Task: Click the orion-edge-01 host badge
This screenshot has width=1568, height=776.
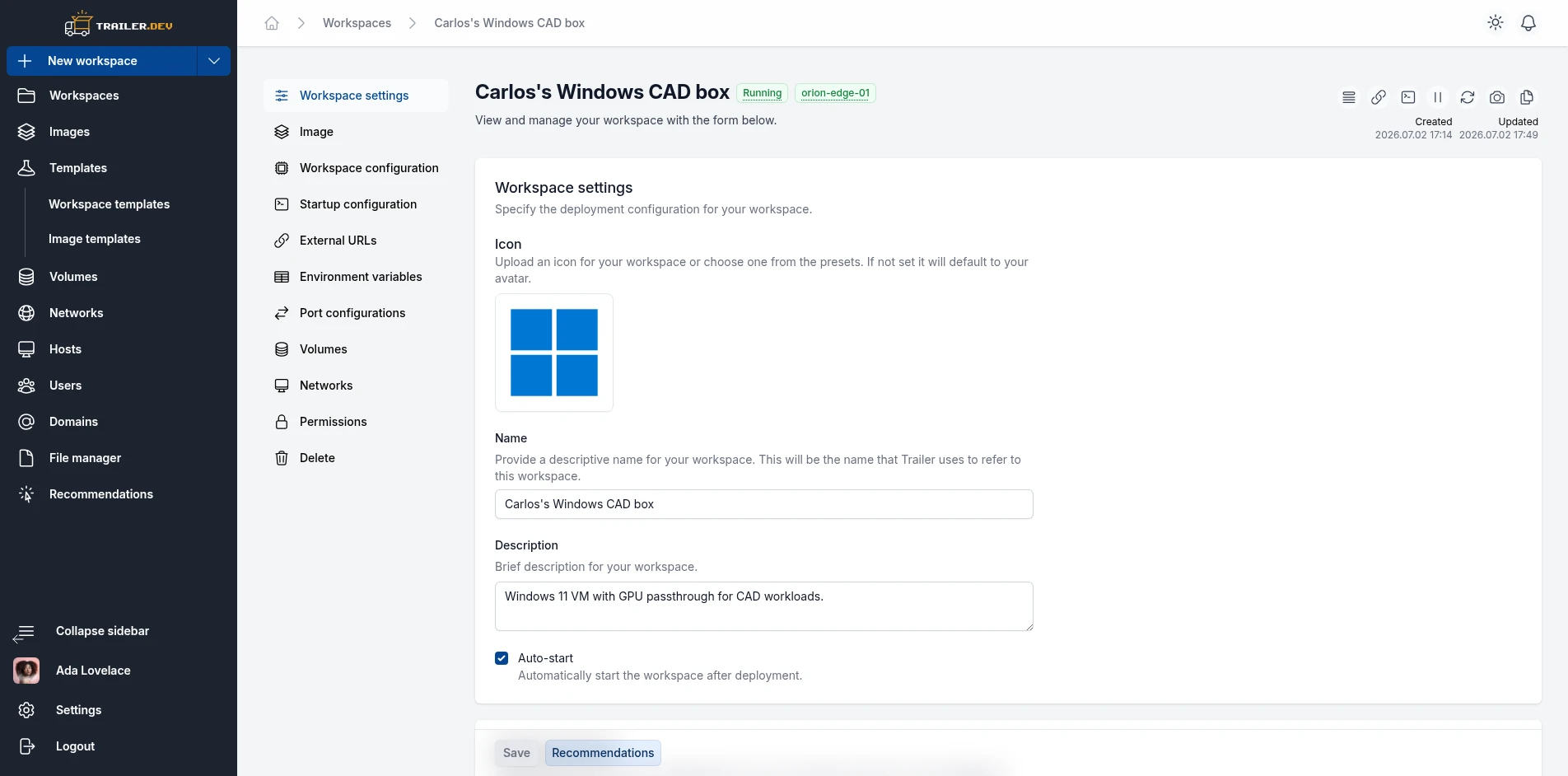Action: [x=835, y=93]
